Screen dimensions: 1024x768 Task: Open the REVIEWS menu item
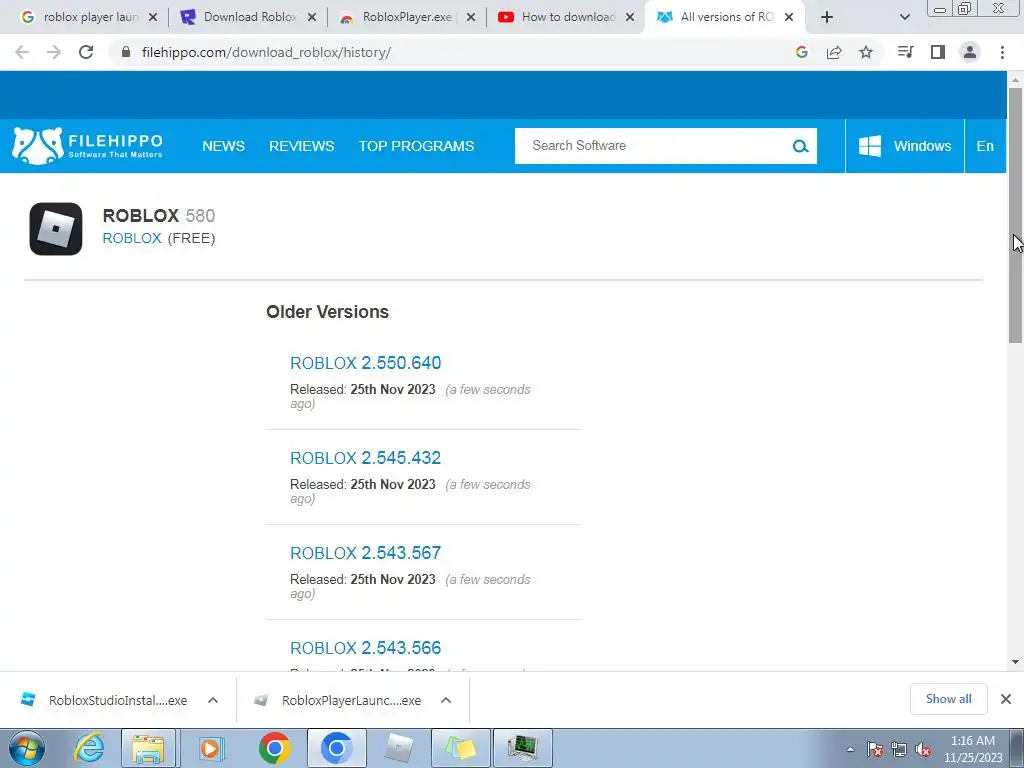click(x=301, y=146)
